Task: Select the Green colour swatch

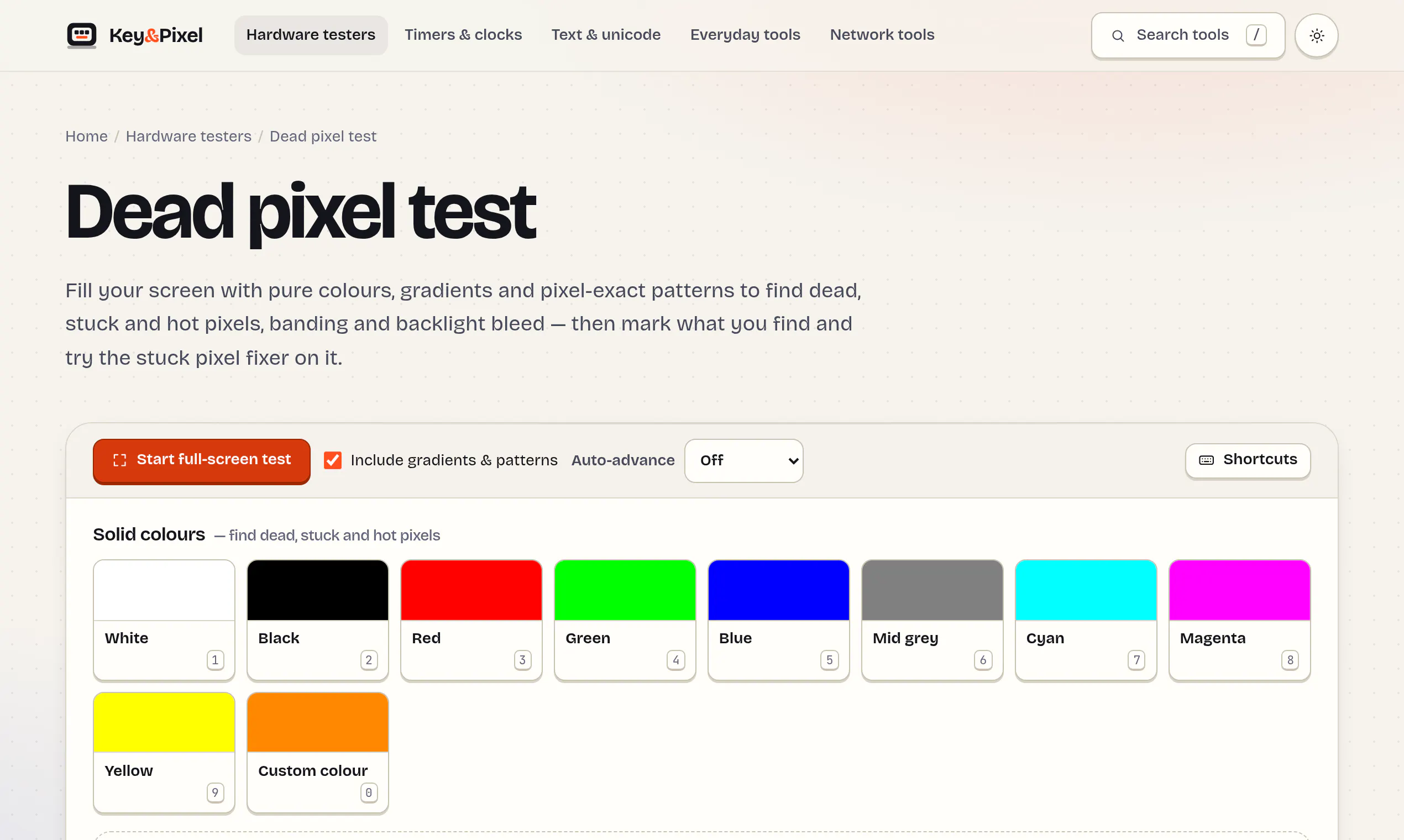Action: (x=625, y=620)
